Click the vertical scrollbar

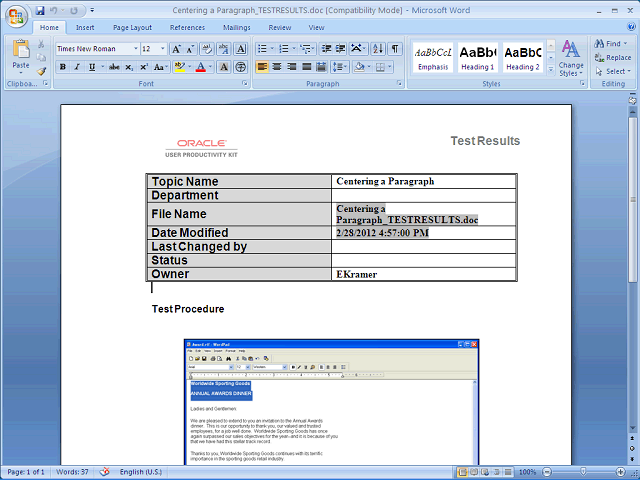pyautogui.click(x=633, y=200)
